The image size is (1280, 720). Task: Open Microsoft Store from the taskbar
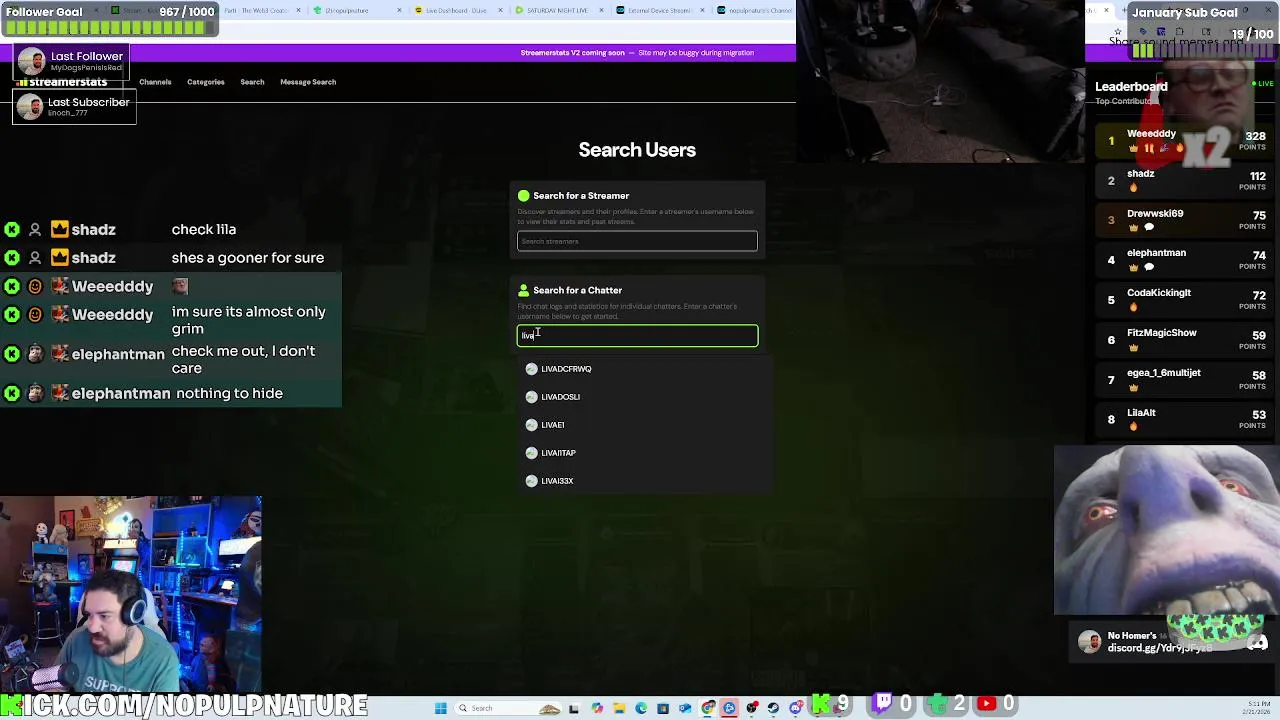(x=663, y=708)
